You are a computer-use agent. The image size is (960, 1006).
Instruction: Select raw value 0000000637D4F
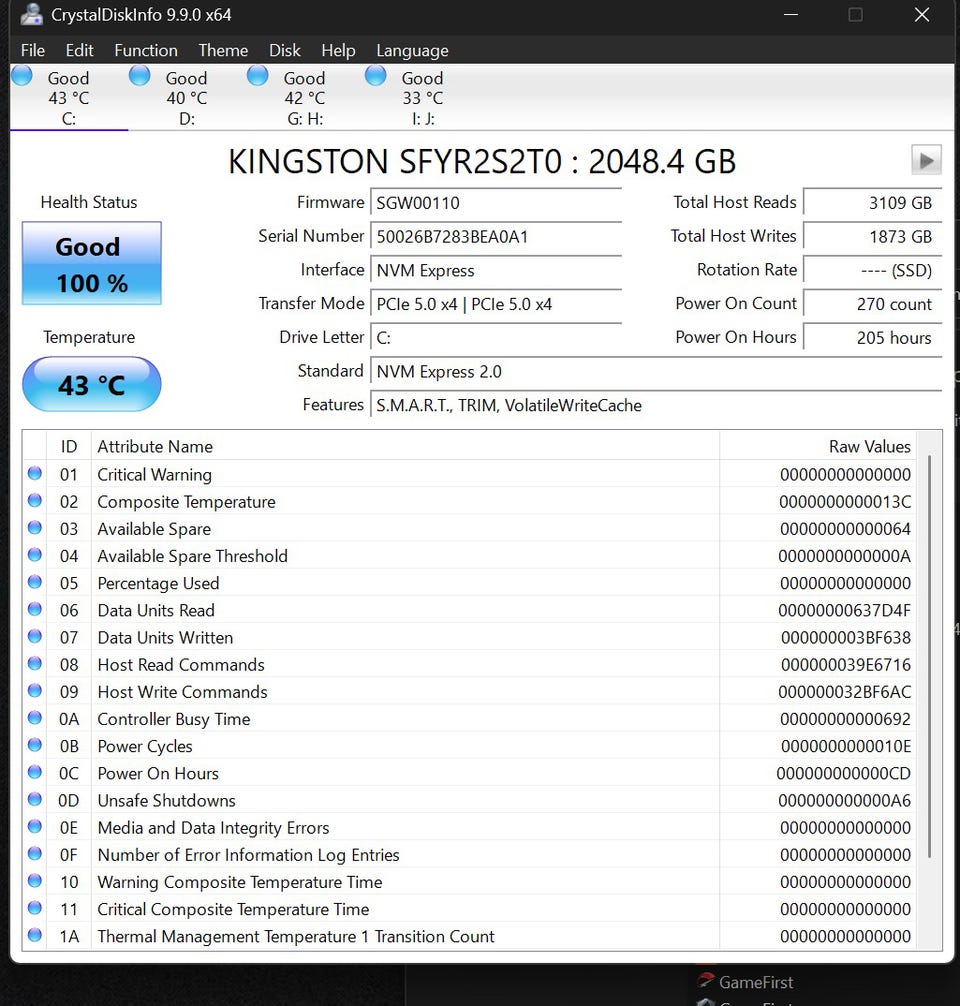click(x=844, y=610)
